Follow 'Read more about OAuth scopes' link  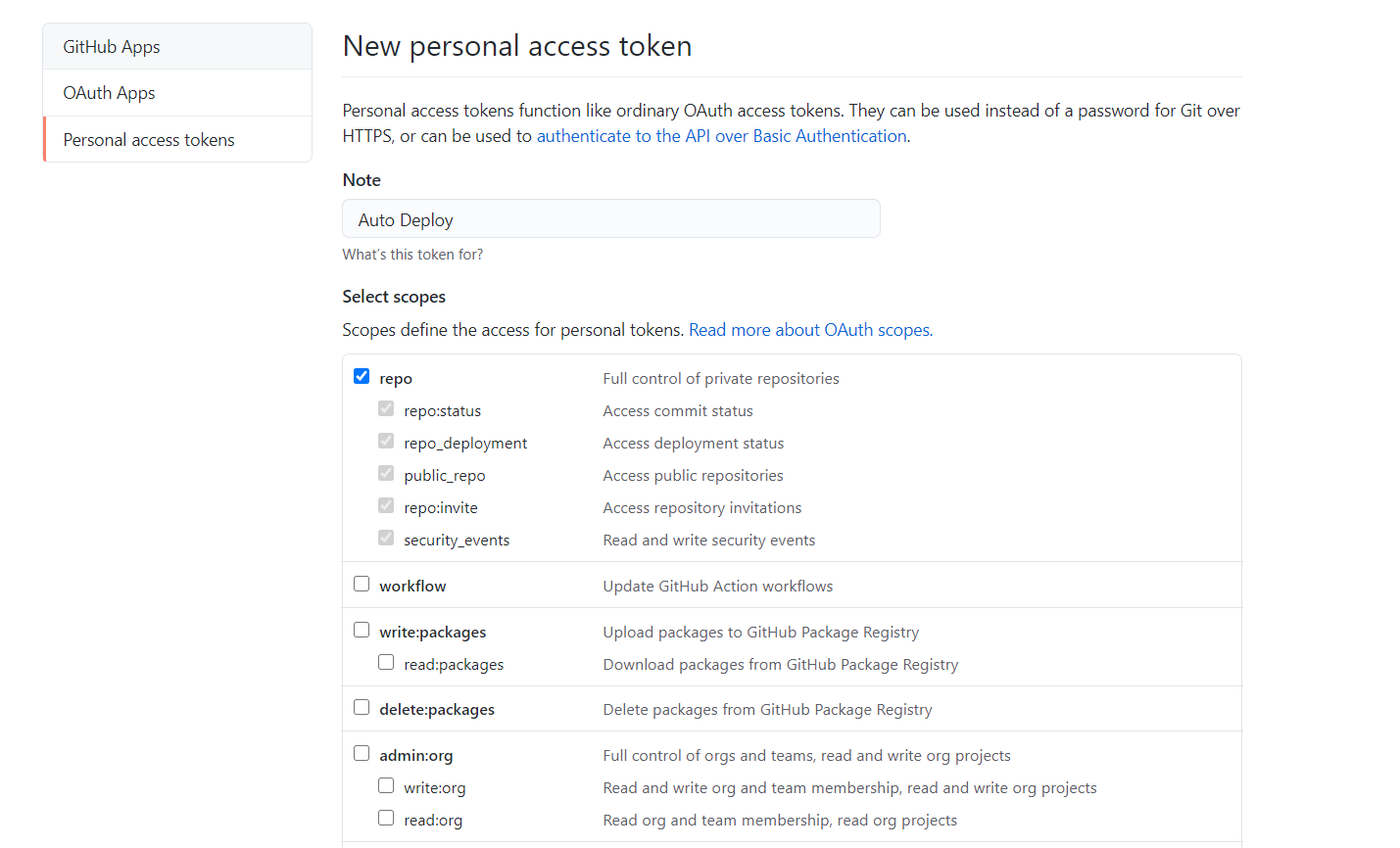(810, 330)
